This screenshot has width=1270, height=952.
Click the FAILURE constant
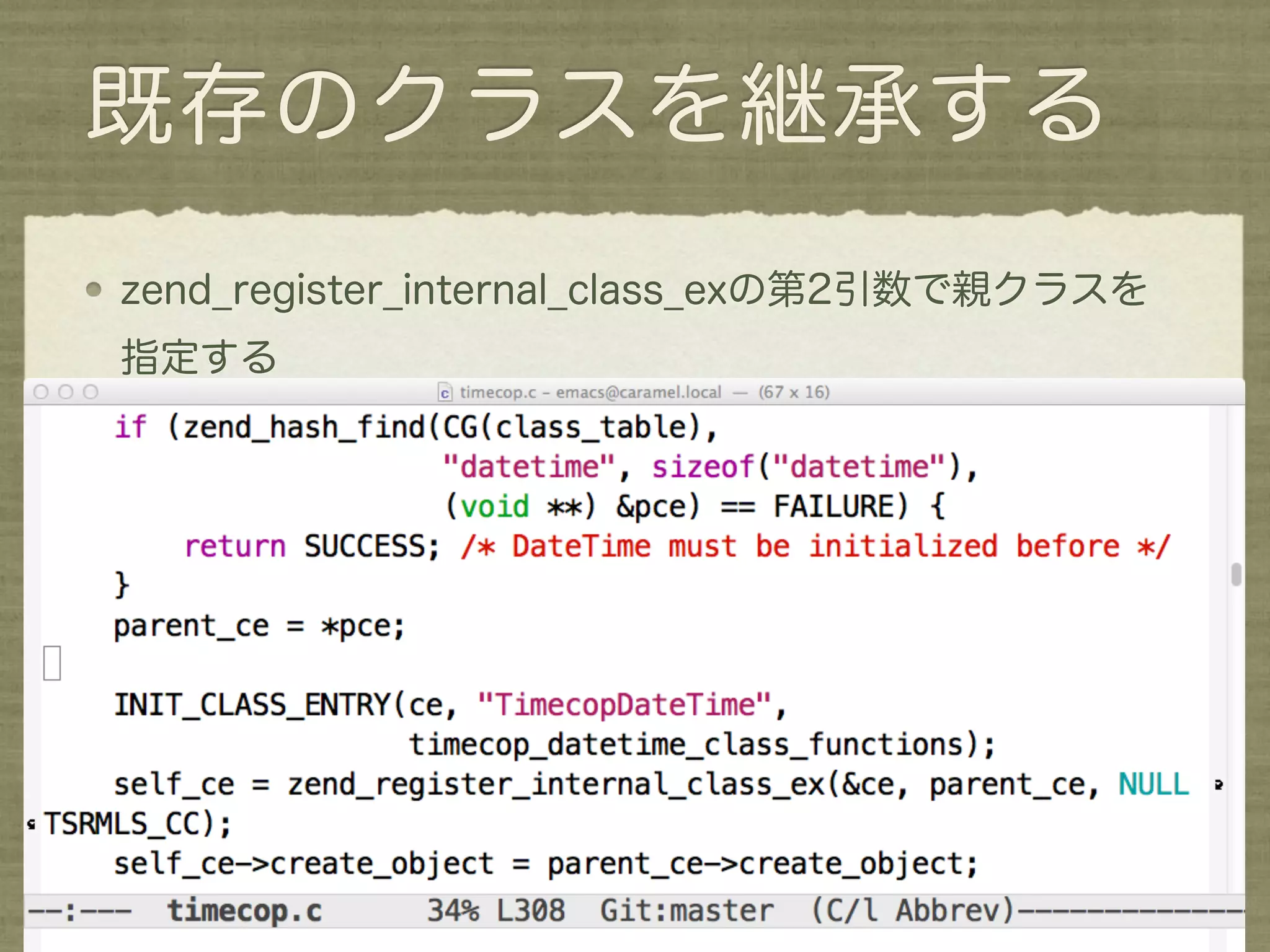click(833, 506)
